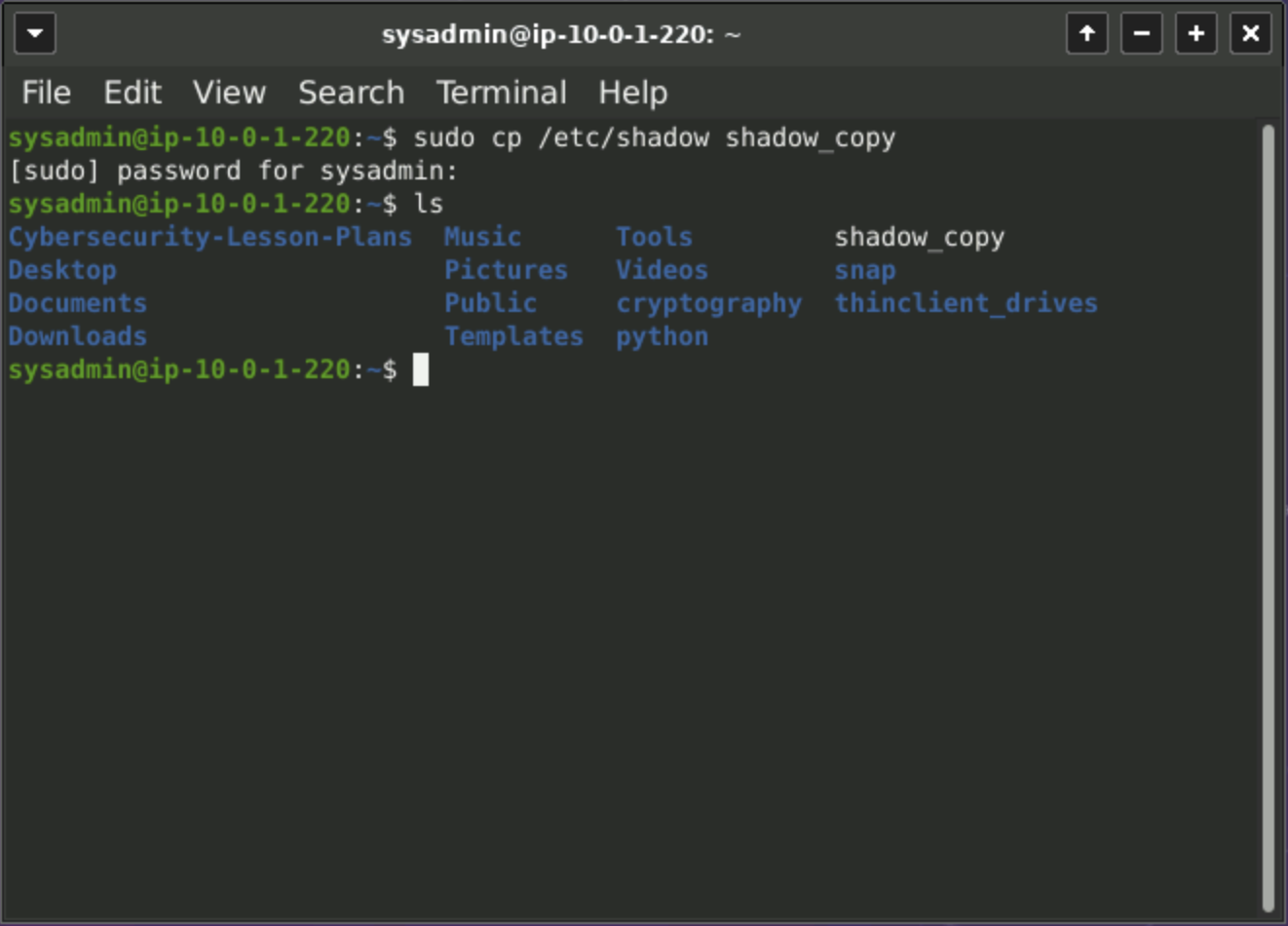Open the Edit menu
This screenshot has height=926, width=1288.
(133, 93)
